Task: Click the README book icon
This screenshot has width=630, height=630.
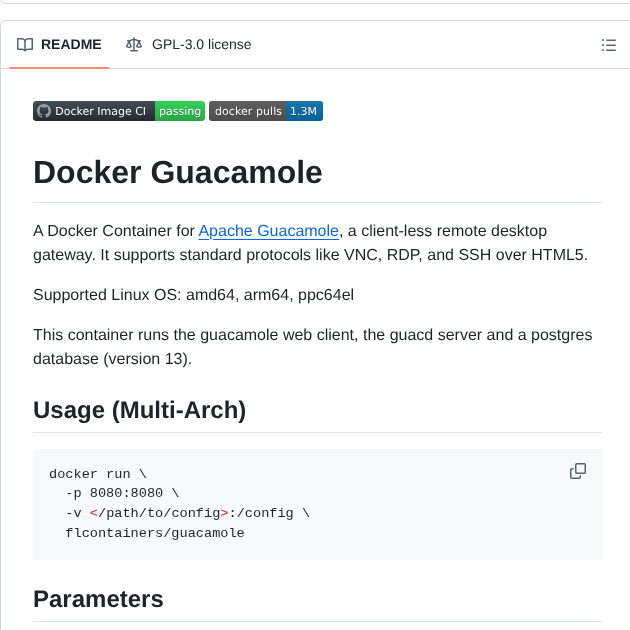Action: point(25,45)
